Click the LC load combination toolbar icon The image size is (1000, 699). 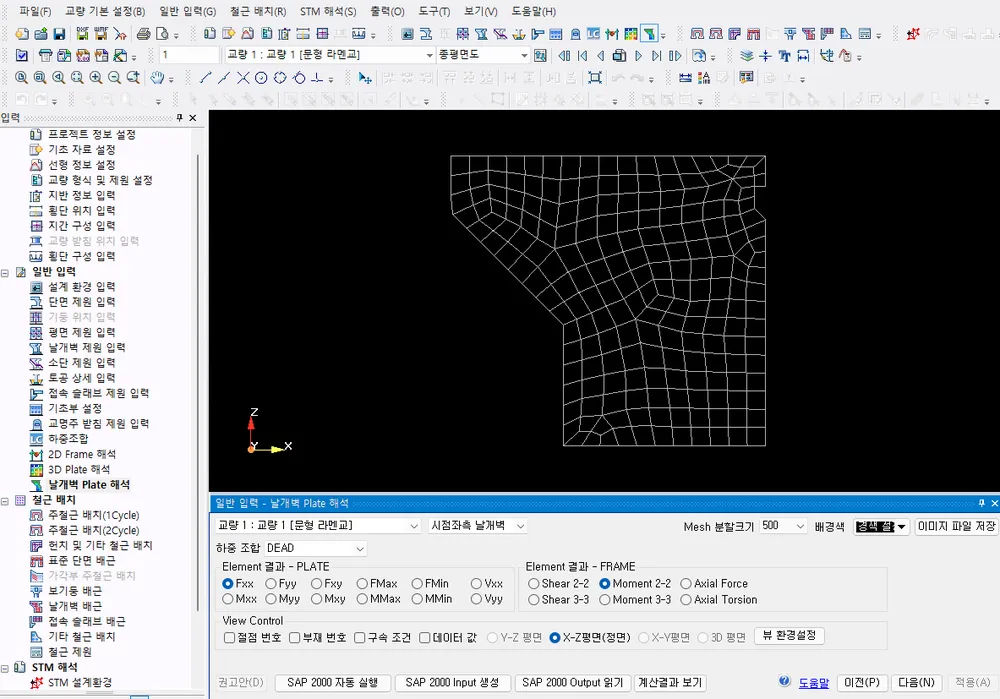(593, 34)
